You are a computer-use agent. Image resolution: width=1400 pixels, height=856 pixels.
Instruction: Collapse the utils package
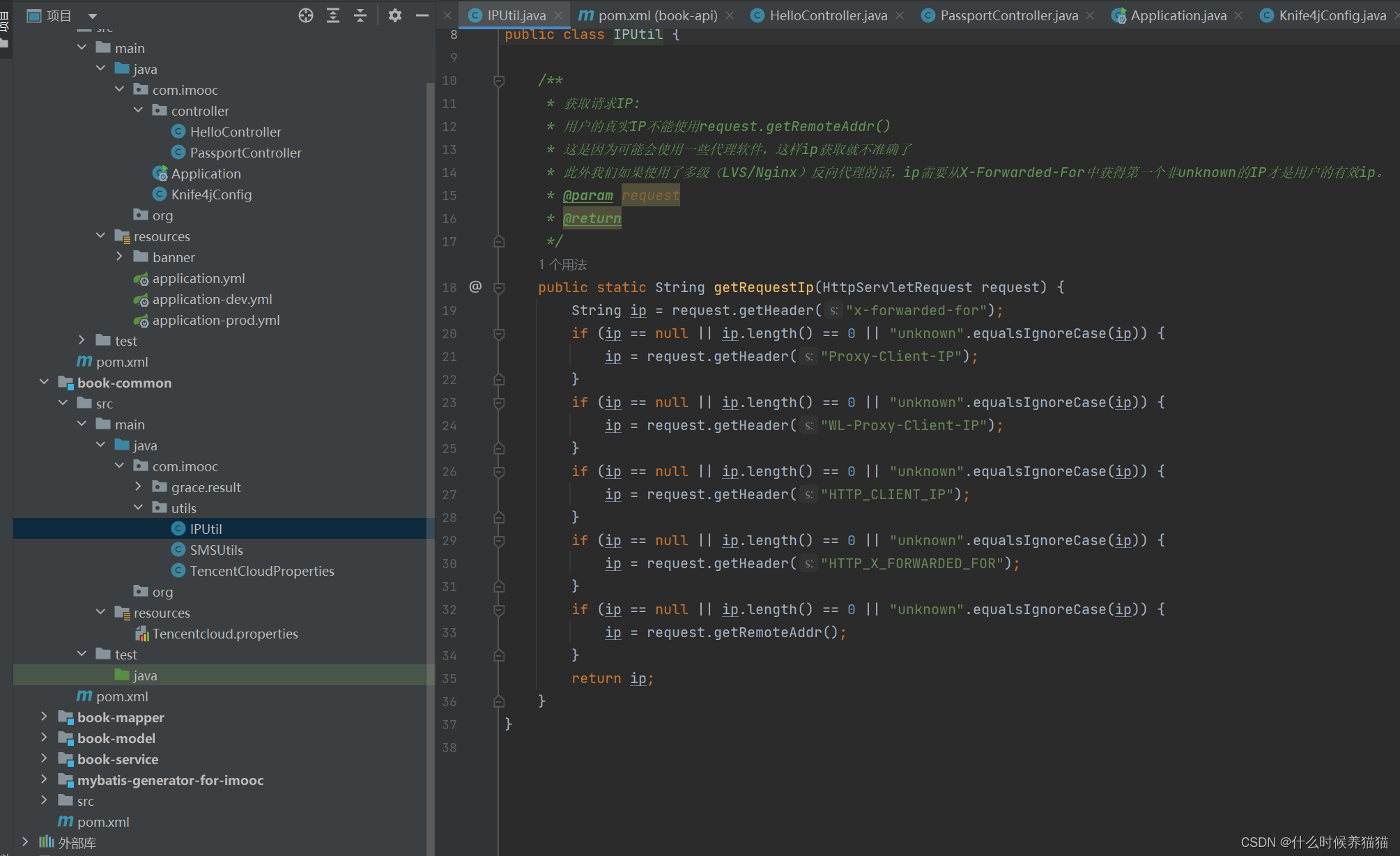tap(138, 507)
